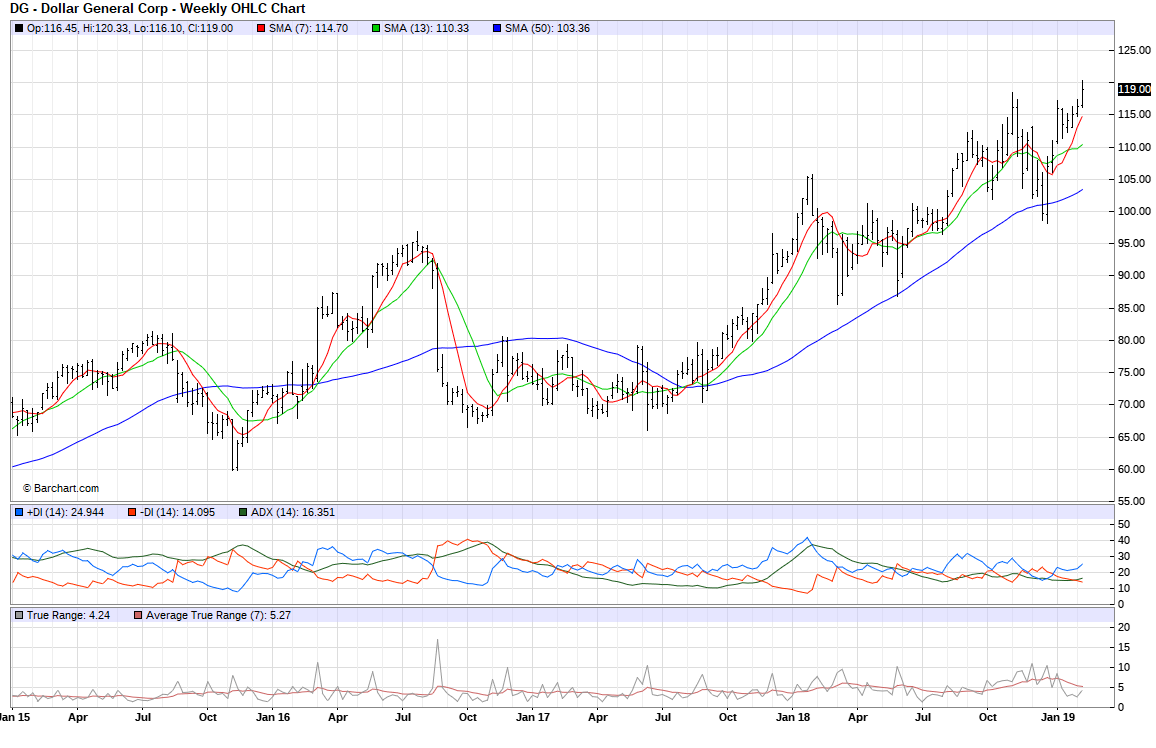
Task: Click the 60.00 price axis label
Action: point(1134,469)
